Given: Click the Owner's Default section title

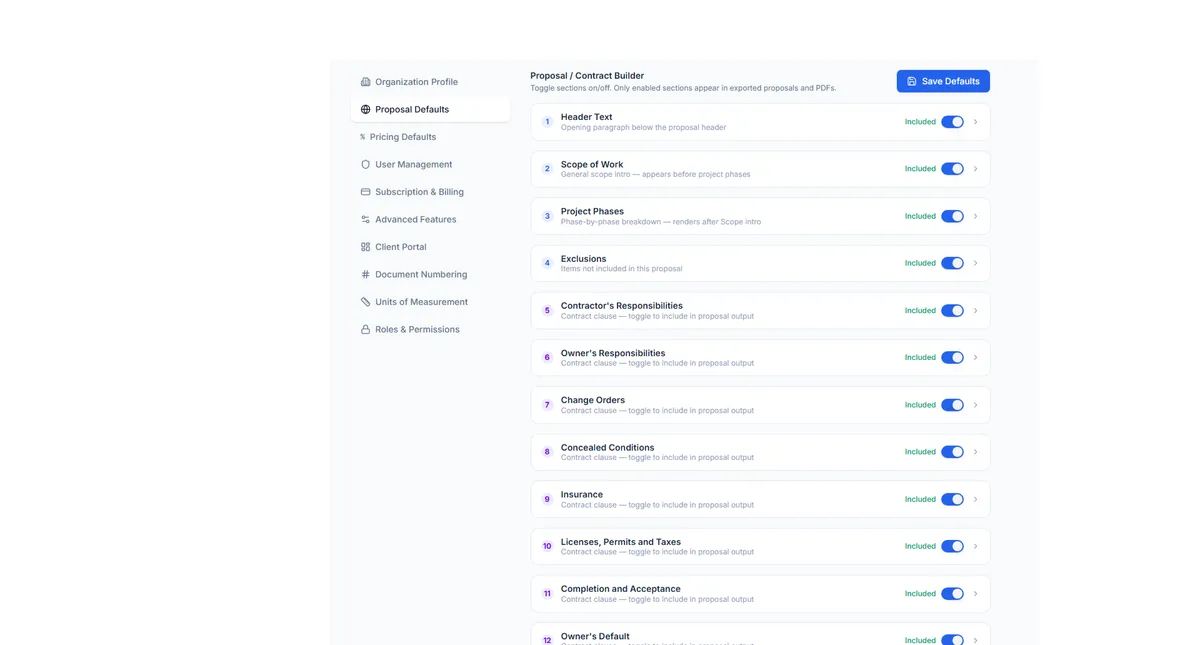Looking at the screenshot, I should [595, 636].
